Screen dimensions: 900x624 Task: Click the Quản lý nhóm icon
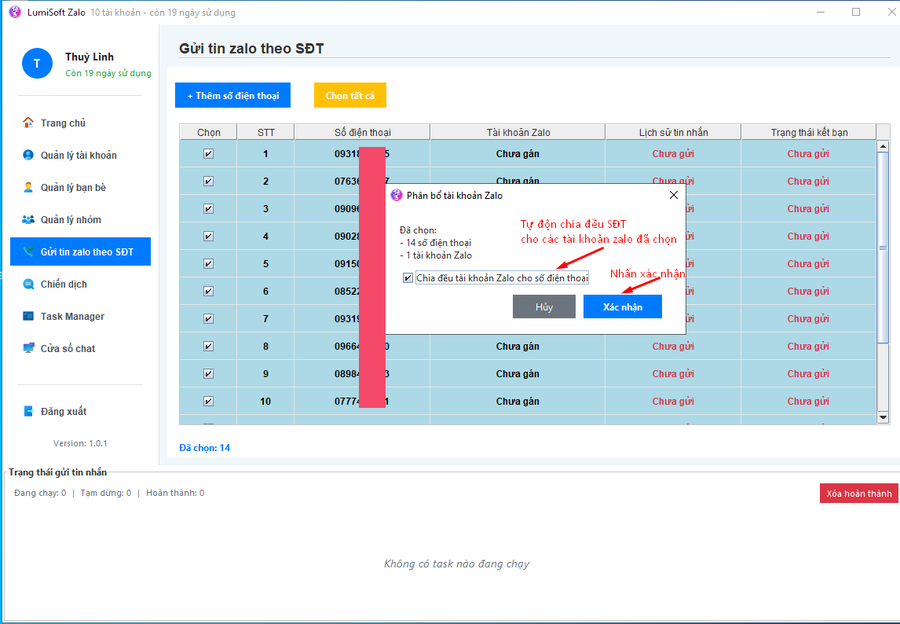pos(28,220)
